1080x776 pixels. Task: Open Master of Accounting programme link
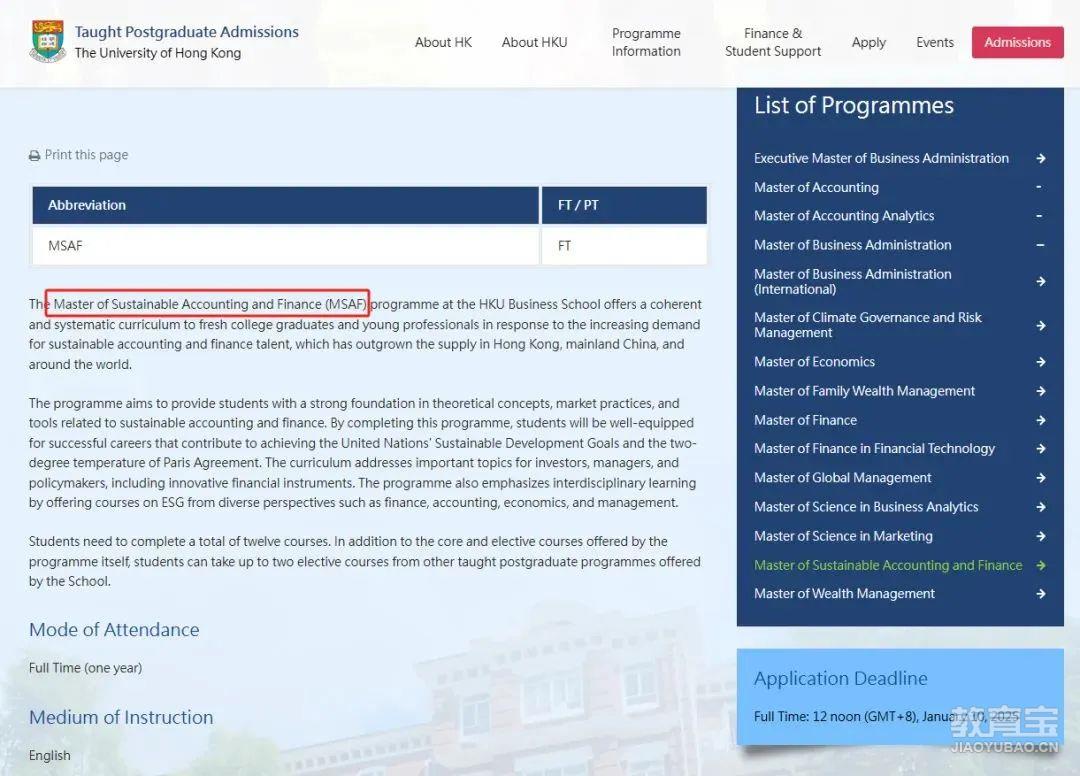tap(816, 187)
